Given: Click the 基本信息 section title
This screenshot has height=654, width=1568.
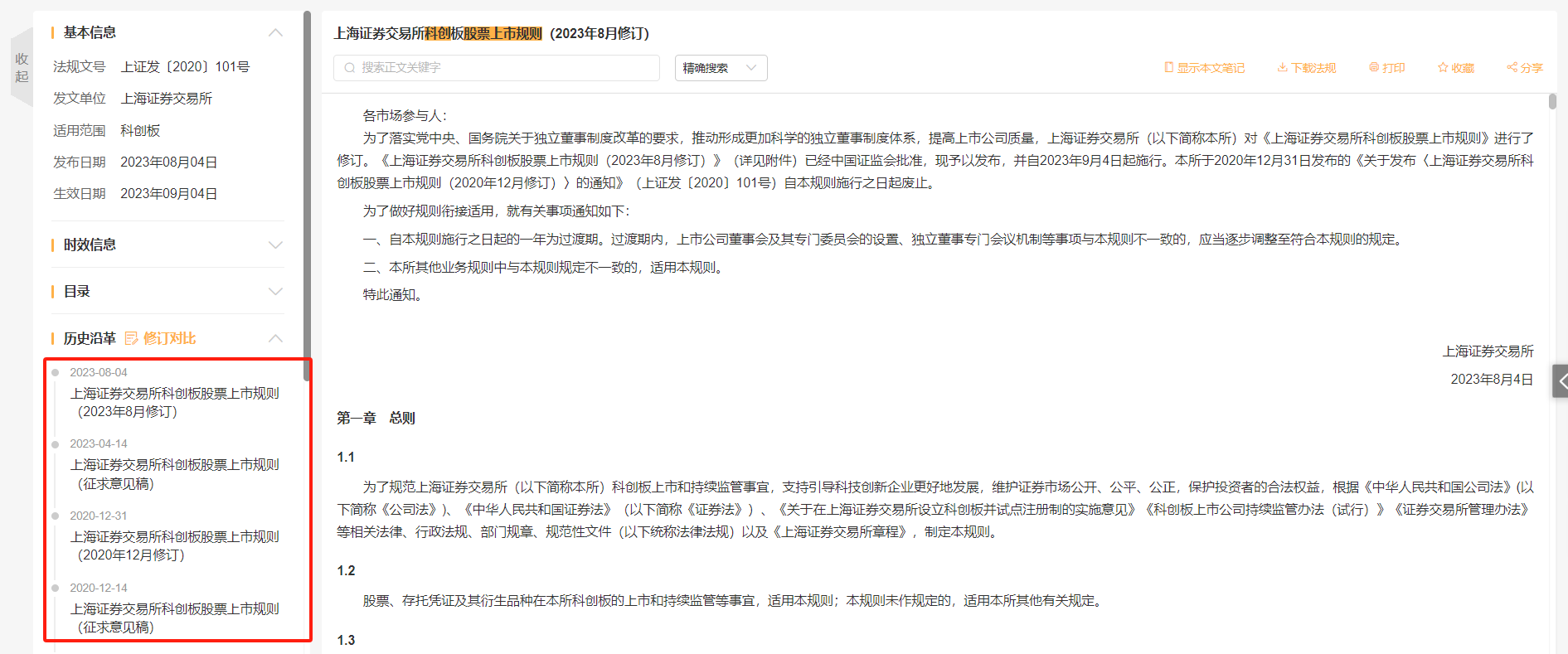Looking at the screenshot, I should coord(90,32).
